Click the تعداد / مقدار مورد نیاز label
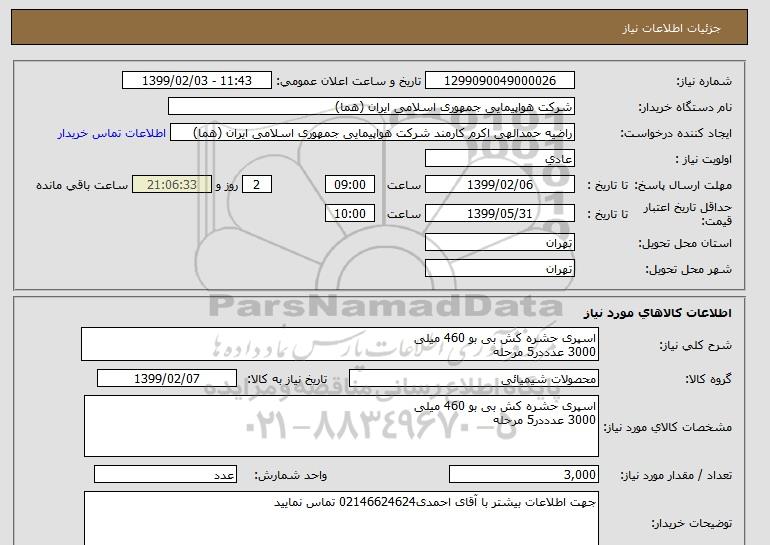The image size is (770, 545). 676,475
